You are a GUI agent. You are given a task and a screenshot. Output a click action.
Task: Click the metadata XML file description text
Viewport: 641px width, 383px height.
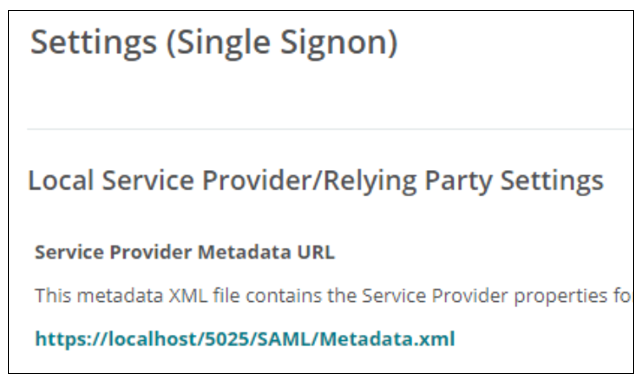point(333,296)
